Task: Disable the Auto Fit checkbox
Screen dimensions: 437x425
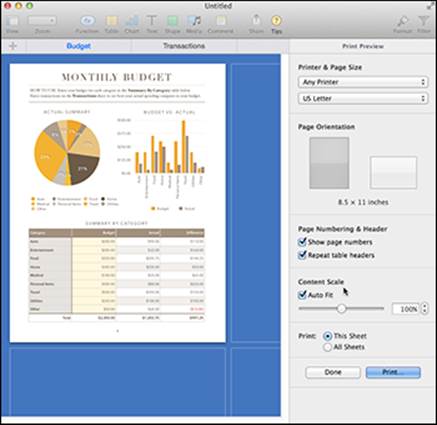Action: [302, 295]
